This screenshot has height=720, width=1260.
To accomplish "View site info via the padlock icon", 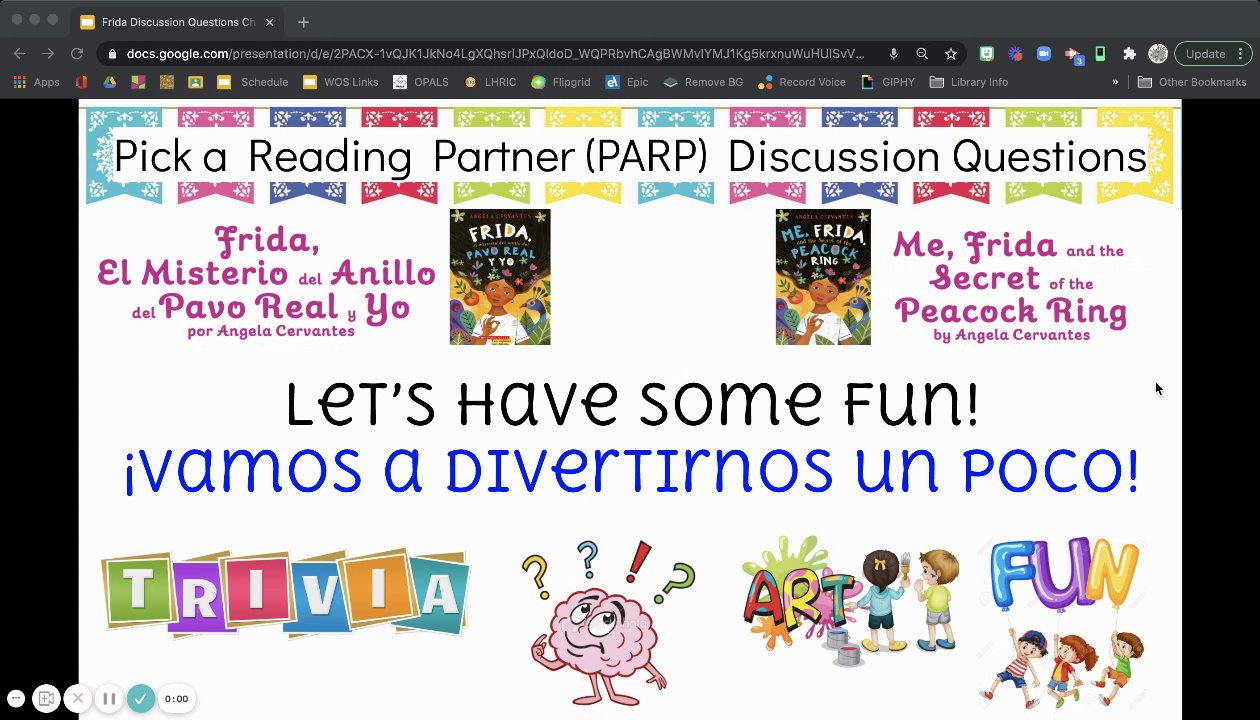I will [x=112, y=54].
